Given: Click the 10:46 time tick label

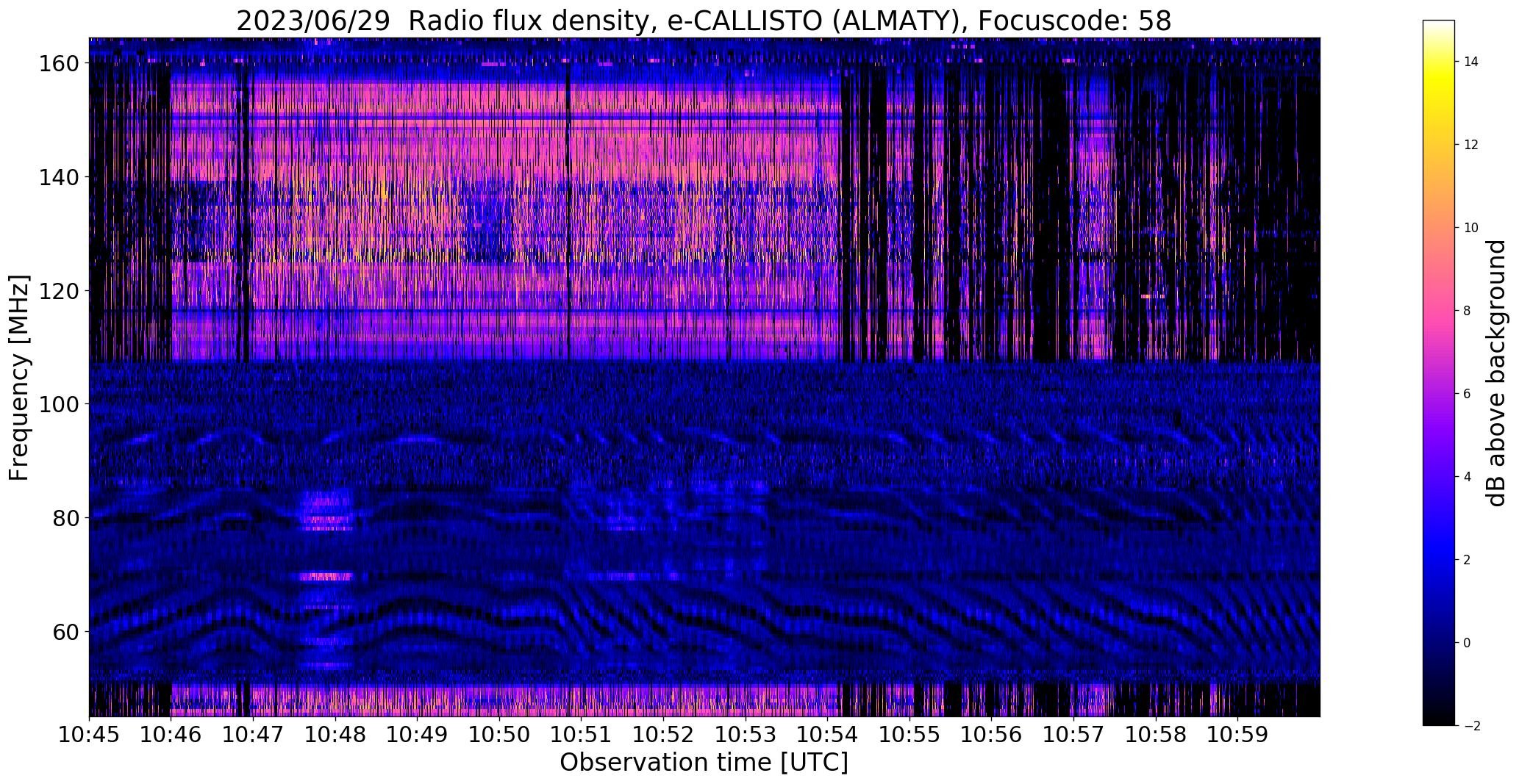Looking at the screenshot, I should click(x=171, y=735).
